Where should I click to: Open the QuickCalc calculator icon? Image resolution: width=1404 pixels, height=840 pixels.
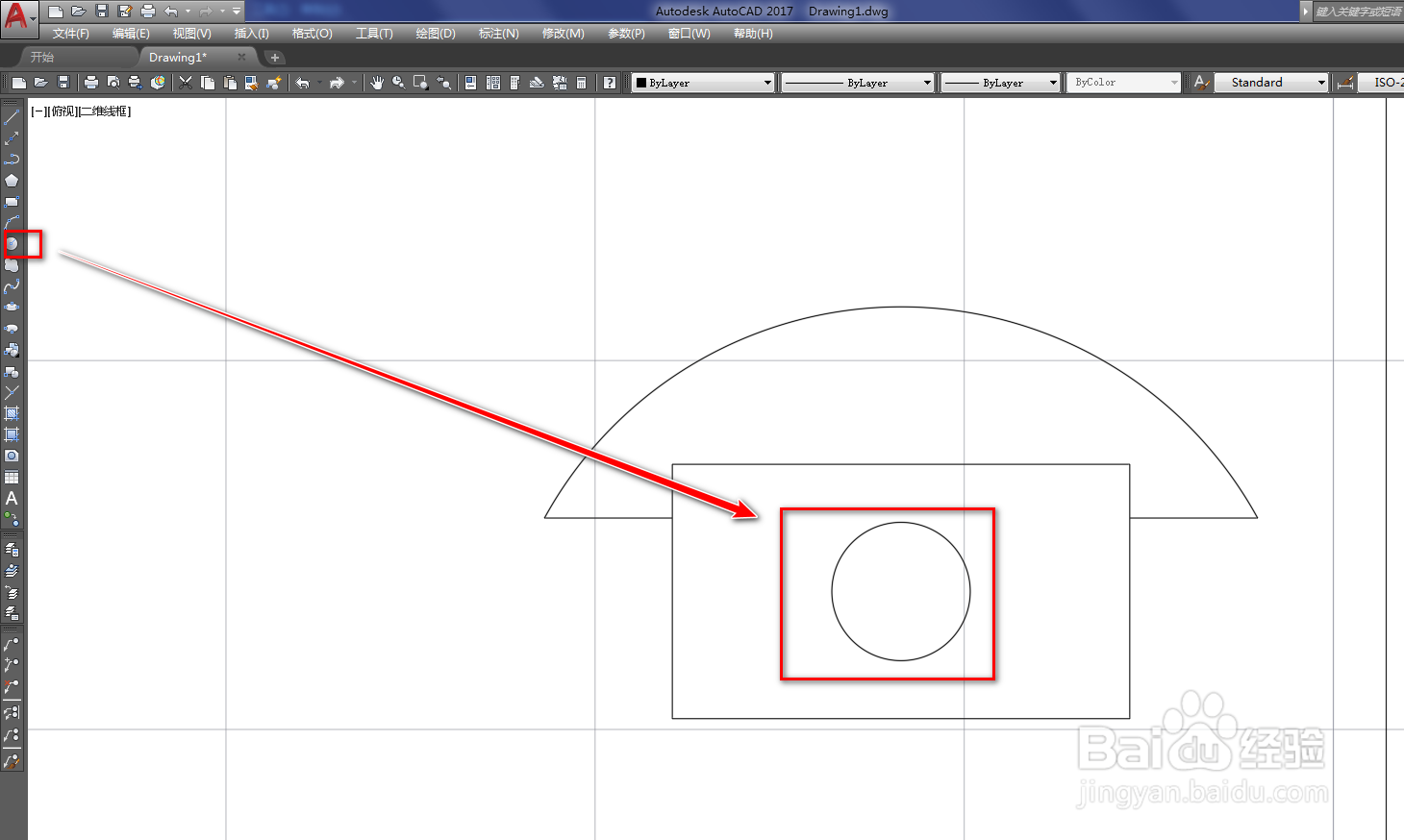point(581,83)
